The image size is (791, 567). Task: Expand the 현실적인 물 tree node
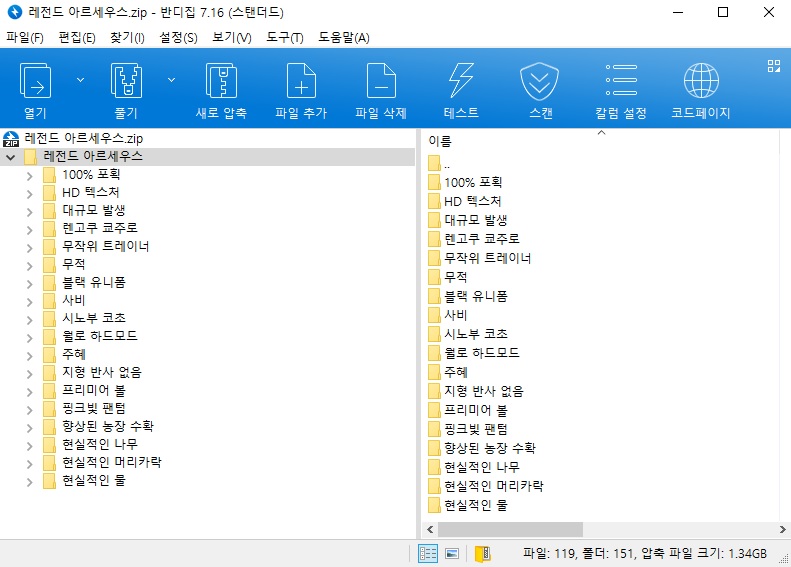click(29, 482)
